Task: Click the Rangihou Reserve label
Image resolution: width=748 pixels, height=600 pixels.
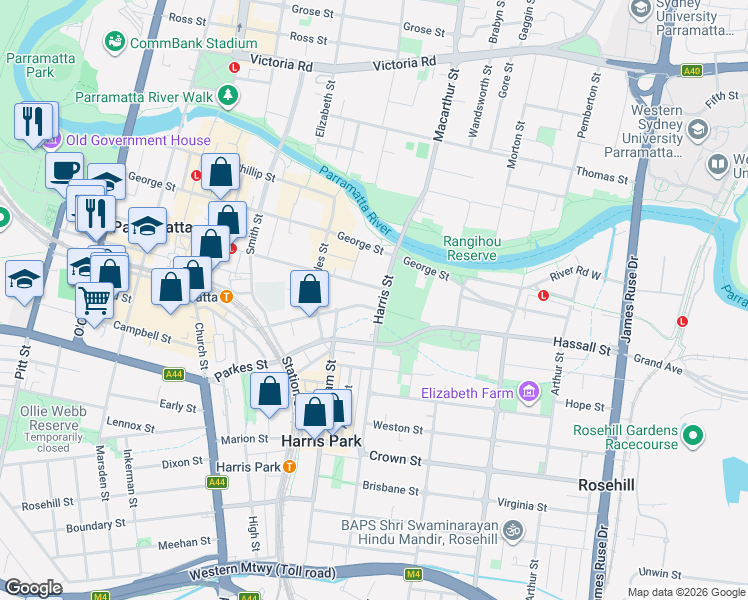Action: [x=472, y=248]
